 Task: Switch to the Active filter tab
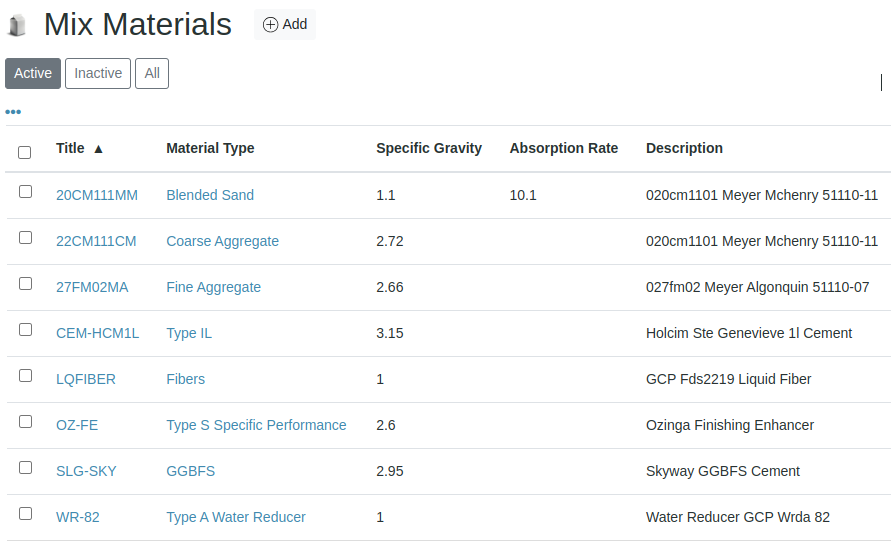[33, 73]
